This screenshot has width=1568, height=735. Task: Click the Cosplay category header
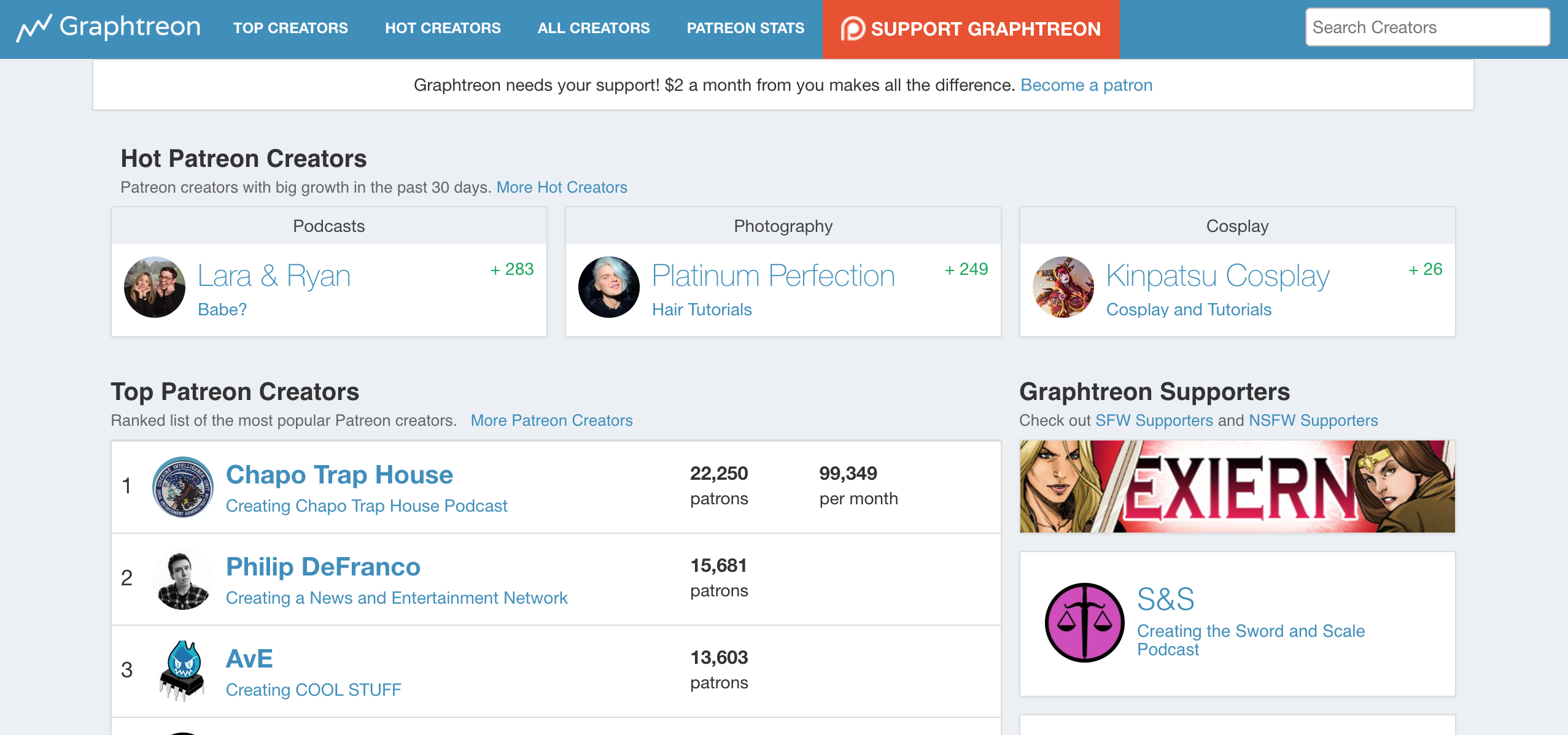[1238, 226]
